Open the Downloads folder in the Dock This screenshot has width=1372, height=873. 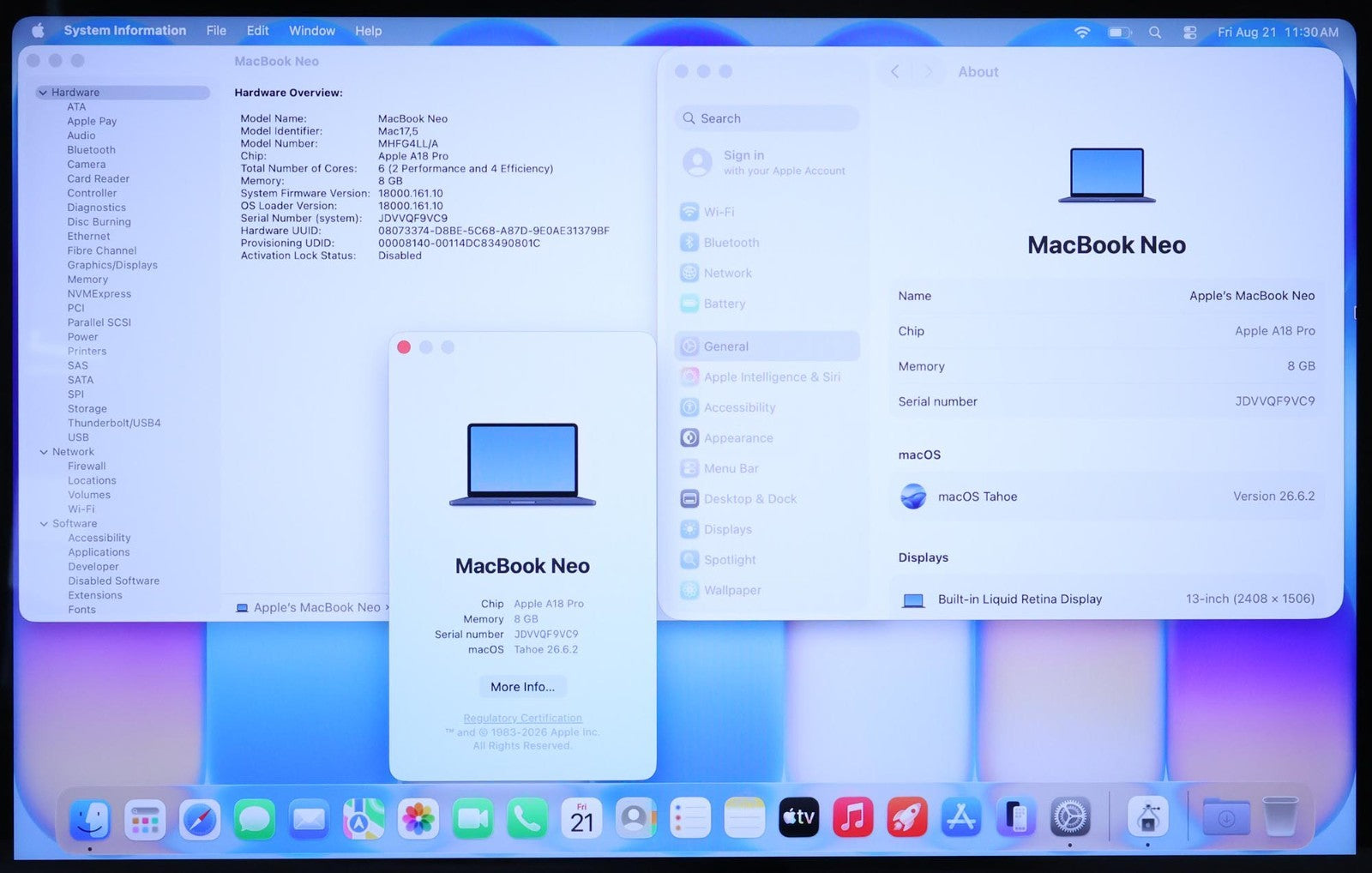coord(1226,819)
